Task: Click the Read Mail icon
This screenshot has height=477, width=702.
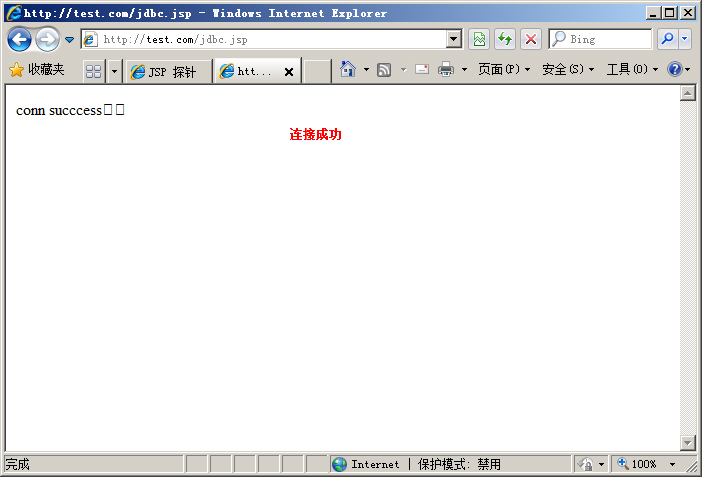Action: tap(422, 69)
